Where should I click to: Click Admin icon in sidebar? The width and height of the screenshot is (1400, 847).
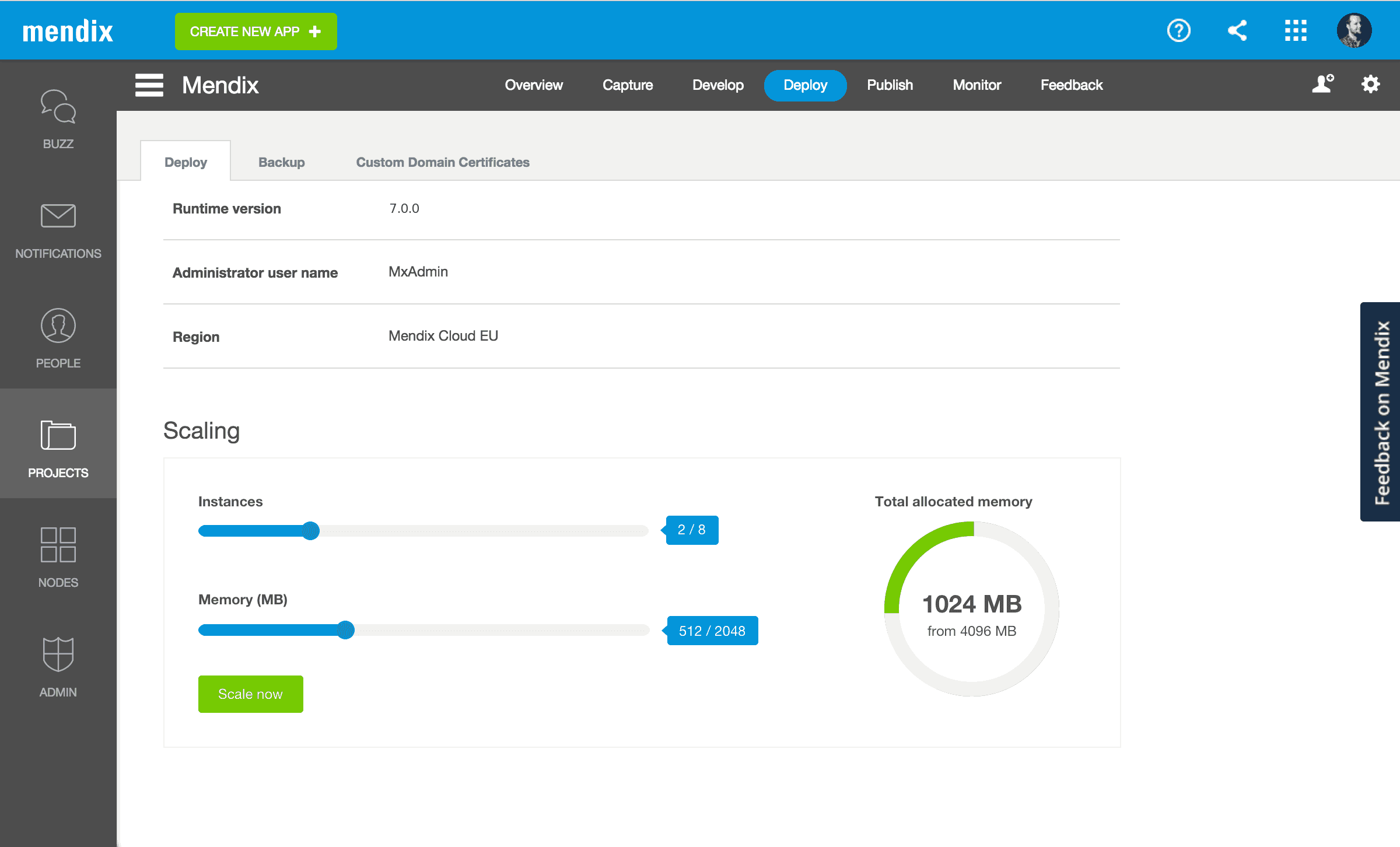tap(57, 655)
